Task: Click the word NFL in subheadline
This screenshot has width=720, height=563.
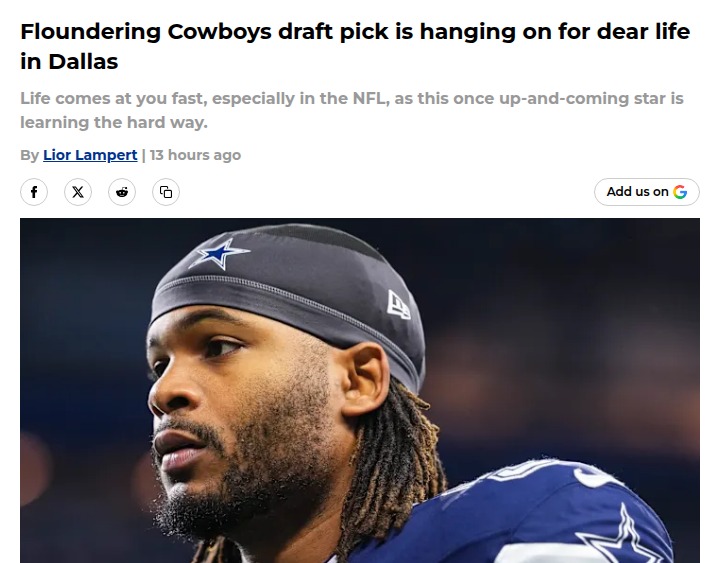Action: pyautogui.click(x=368, y=98)
